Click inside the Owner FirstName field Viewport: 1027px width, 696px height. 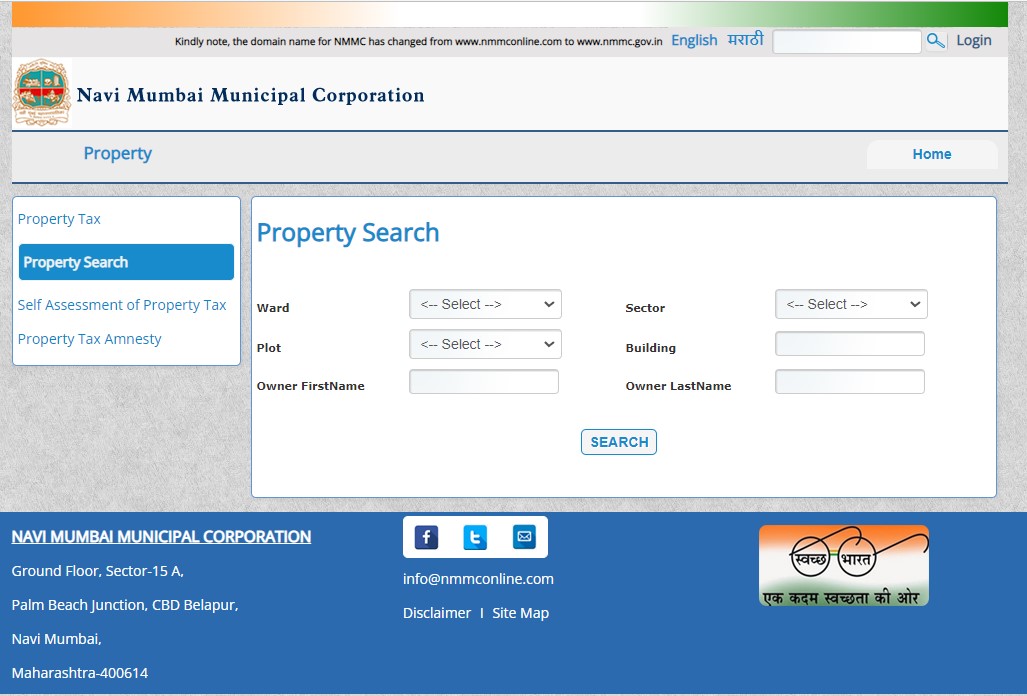point(483,381)
